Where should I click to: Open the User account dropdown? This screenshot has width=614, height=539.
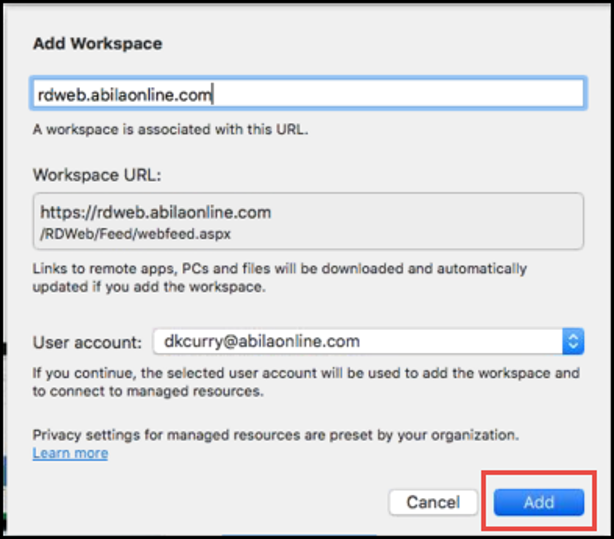coord(368,342)
